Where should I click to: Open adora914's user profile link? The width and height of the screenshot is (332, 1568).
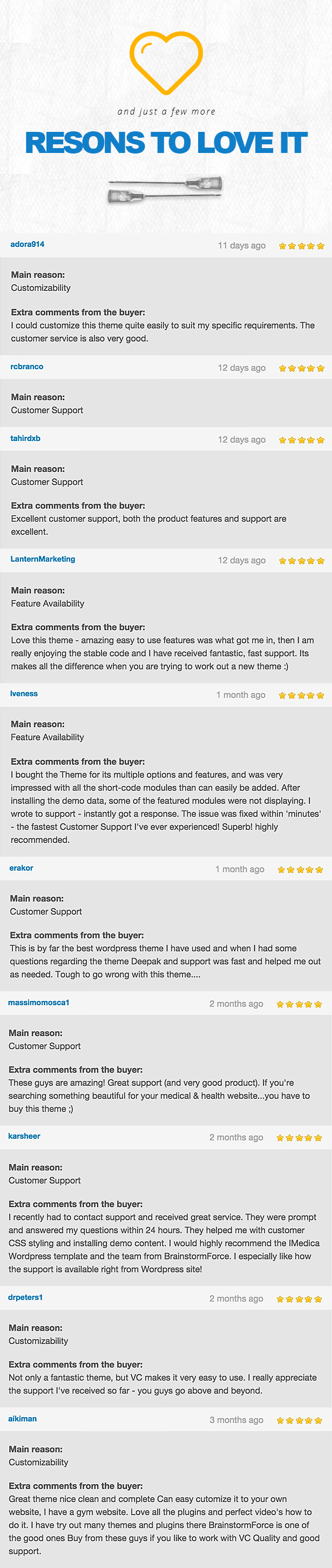(x=28, y=244)
